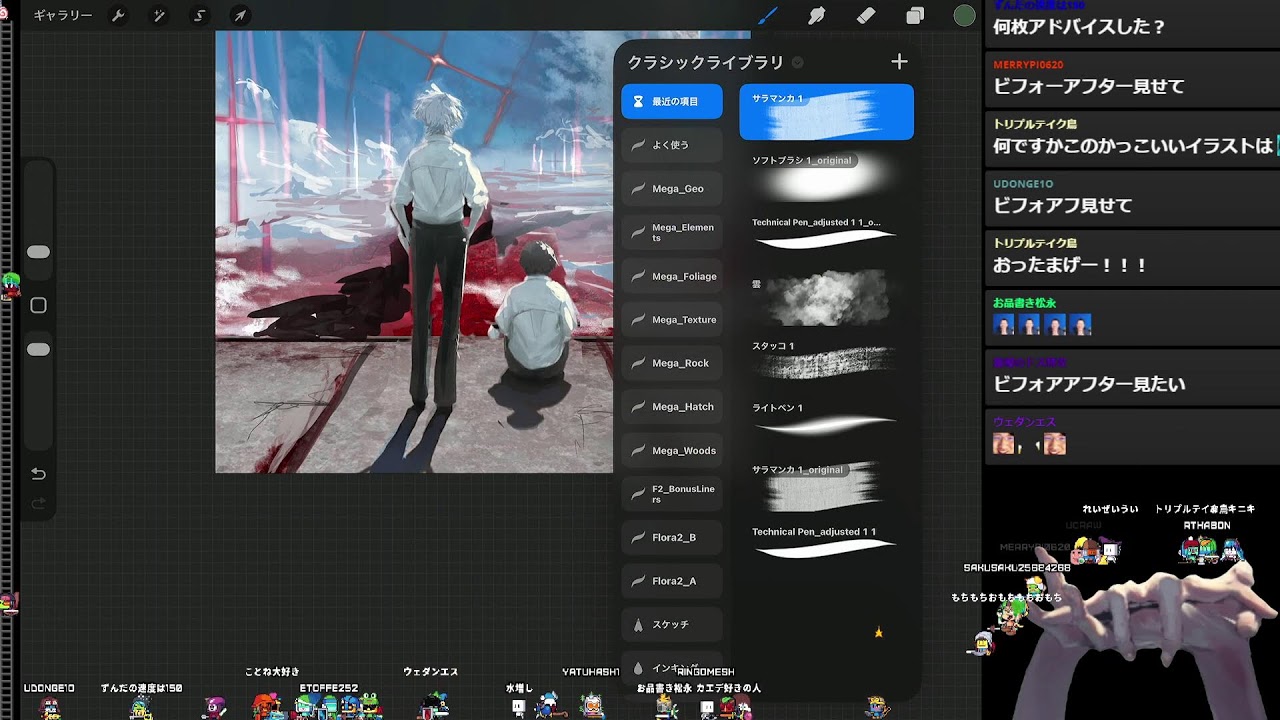Click the Mega_Rock brush stroke icon
The height and width of the screenshot is (720, 1280).
pyautogui.click(x=638, y=363)
